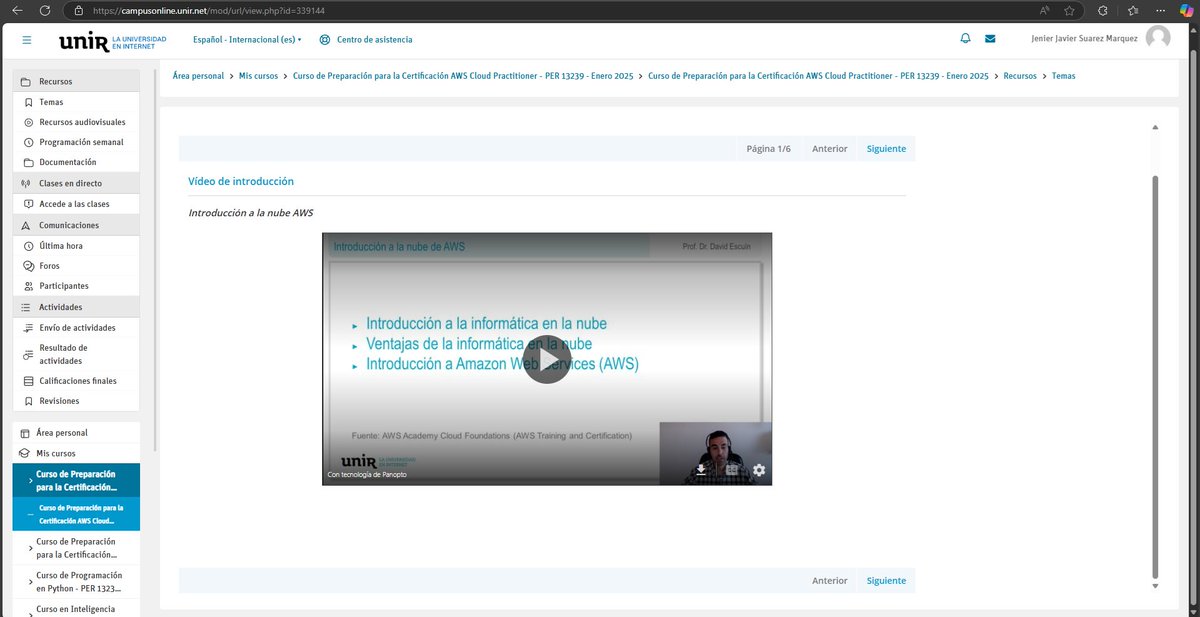
Task: Download the Panopto video
Action: pyautogui.click(x=702, y=469)
